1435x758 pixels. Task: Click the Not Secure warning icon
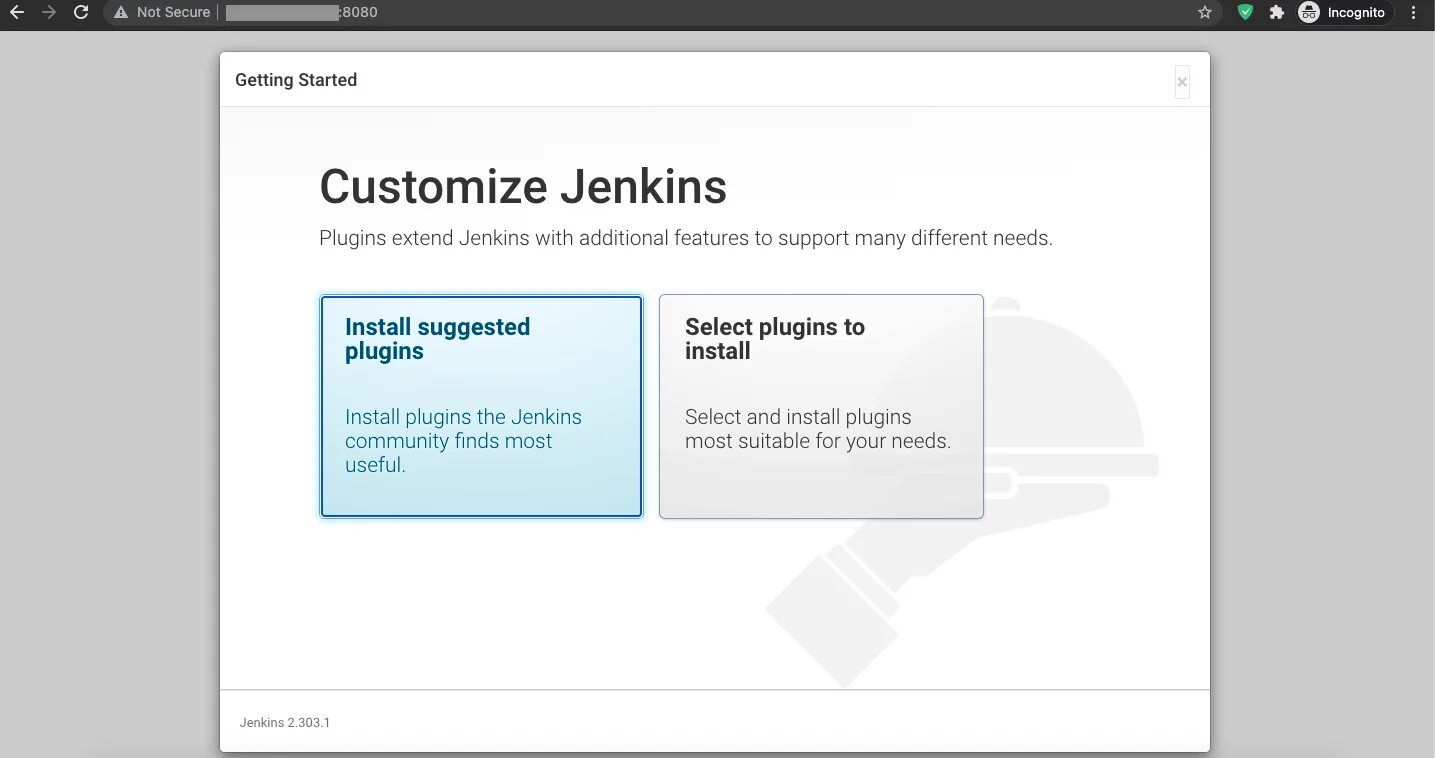121,12
